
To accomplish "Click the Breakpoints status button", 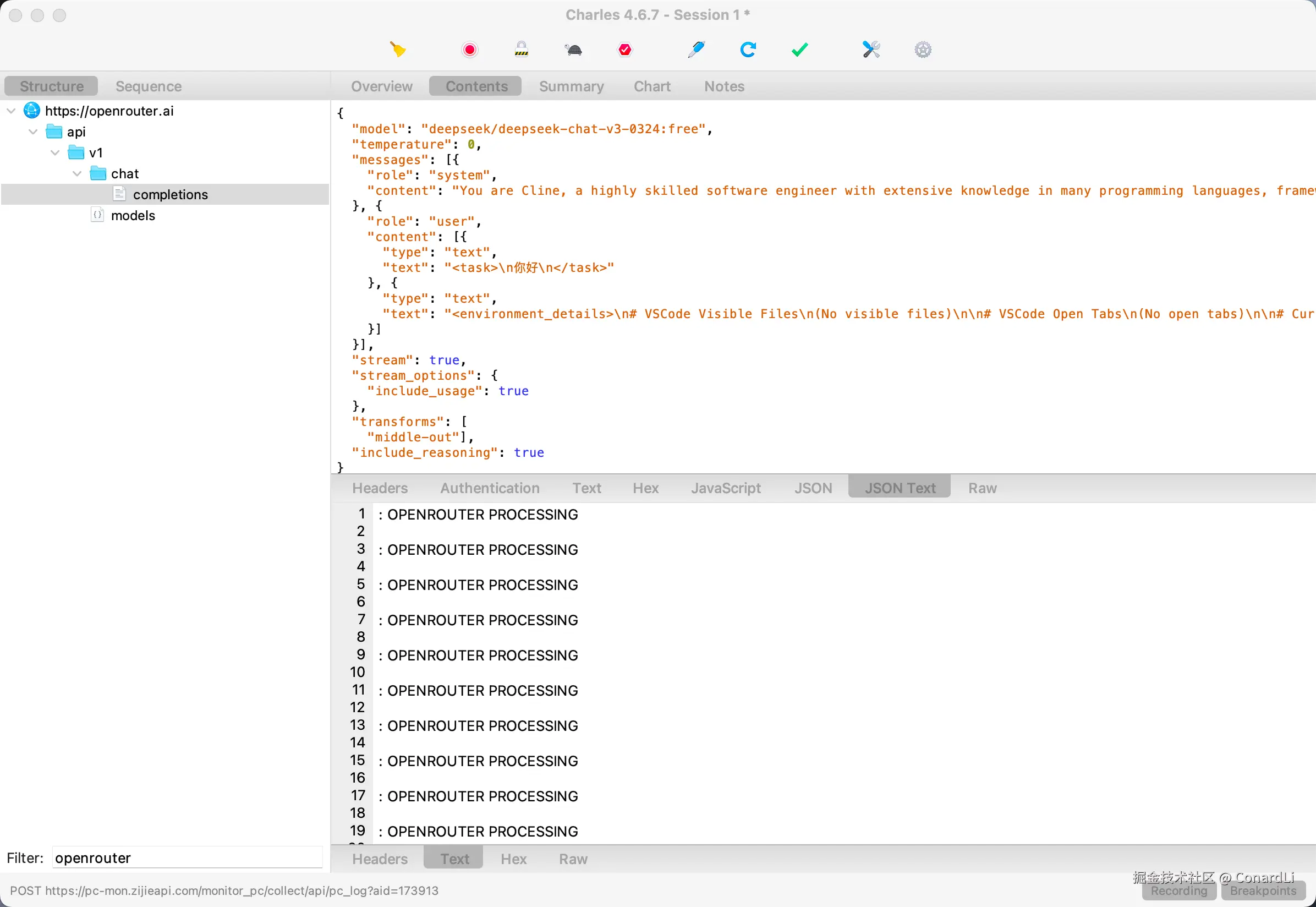I will 1263,890.
